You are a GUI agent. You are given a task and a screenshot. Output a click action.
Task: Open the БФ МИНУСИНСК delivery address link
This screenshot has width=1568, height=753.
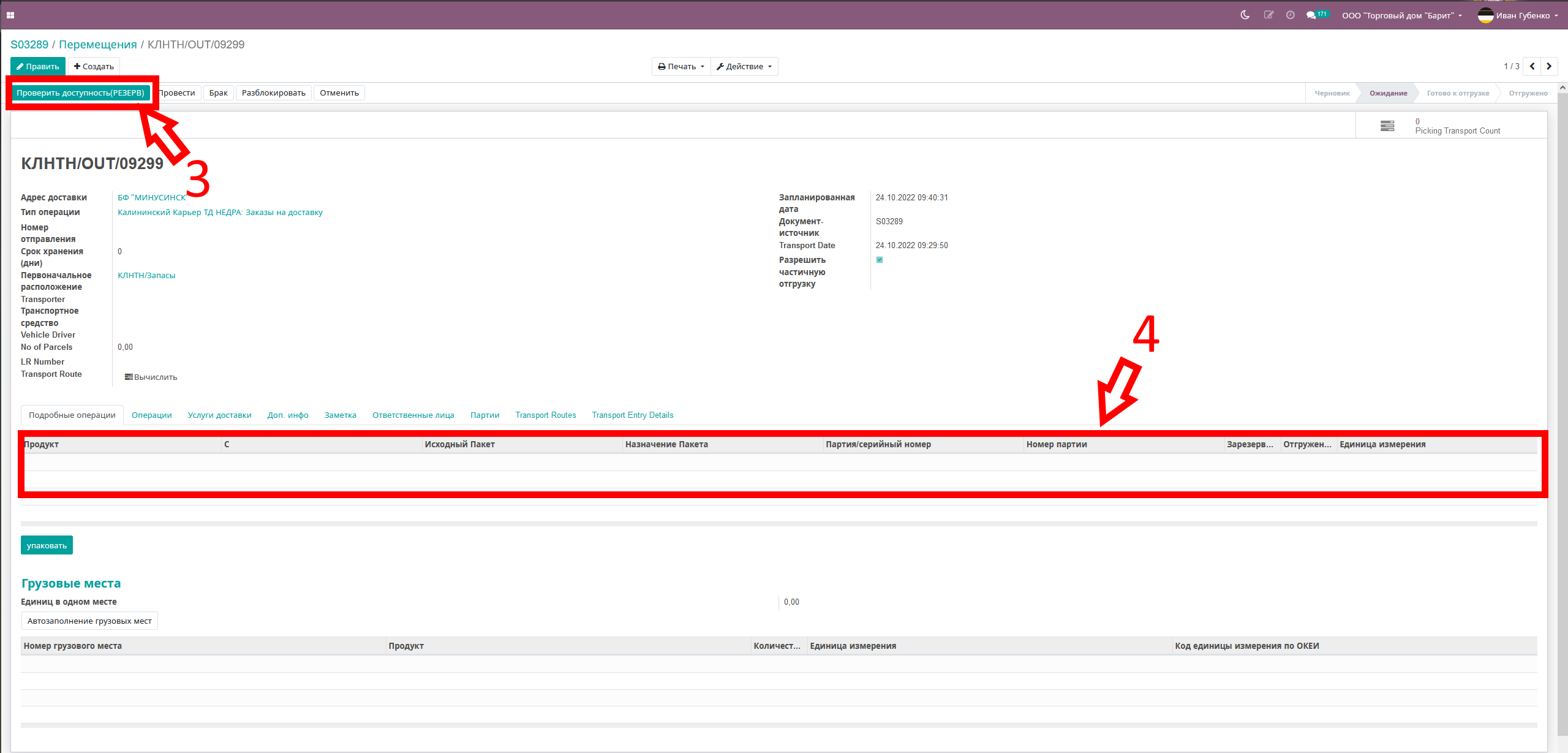pos(153,197)
